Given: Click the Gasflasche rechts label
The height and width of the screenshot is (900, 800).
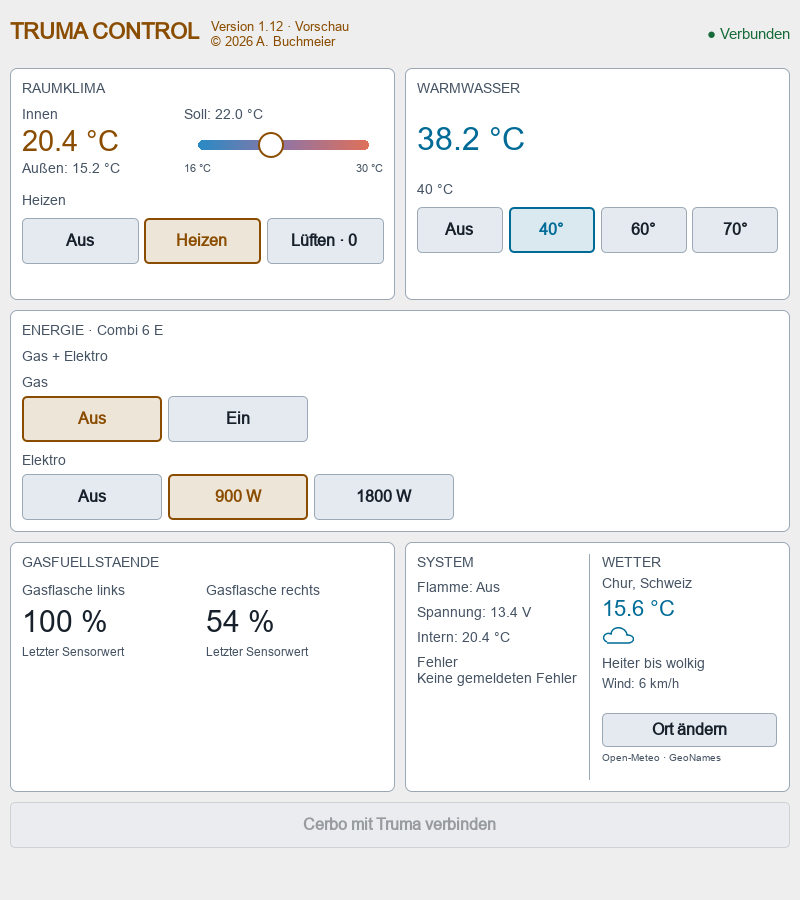Looking at the screenshot, I should pyautogui.click(x=263, y=591).
